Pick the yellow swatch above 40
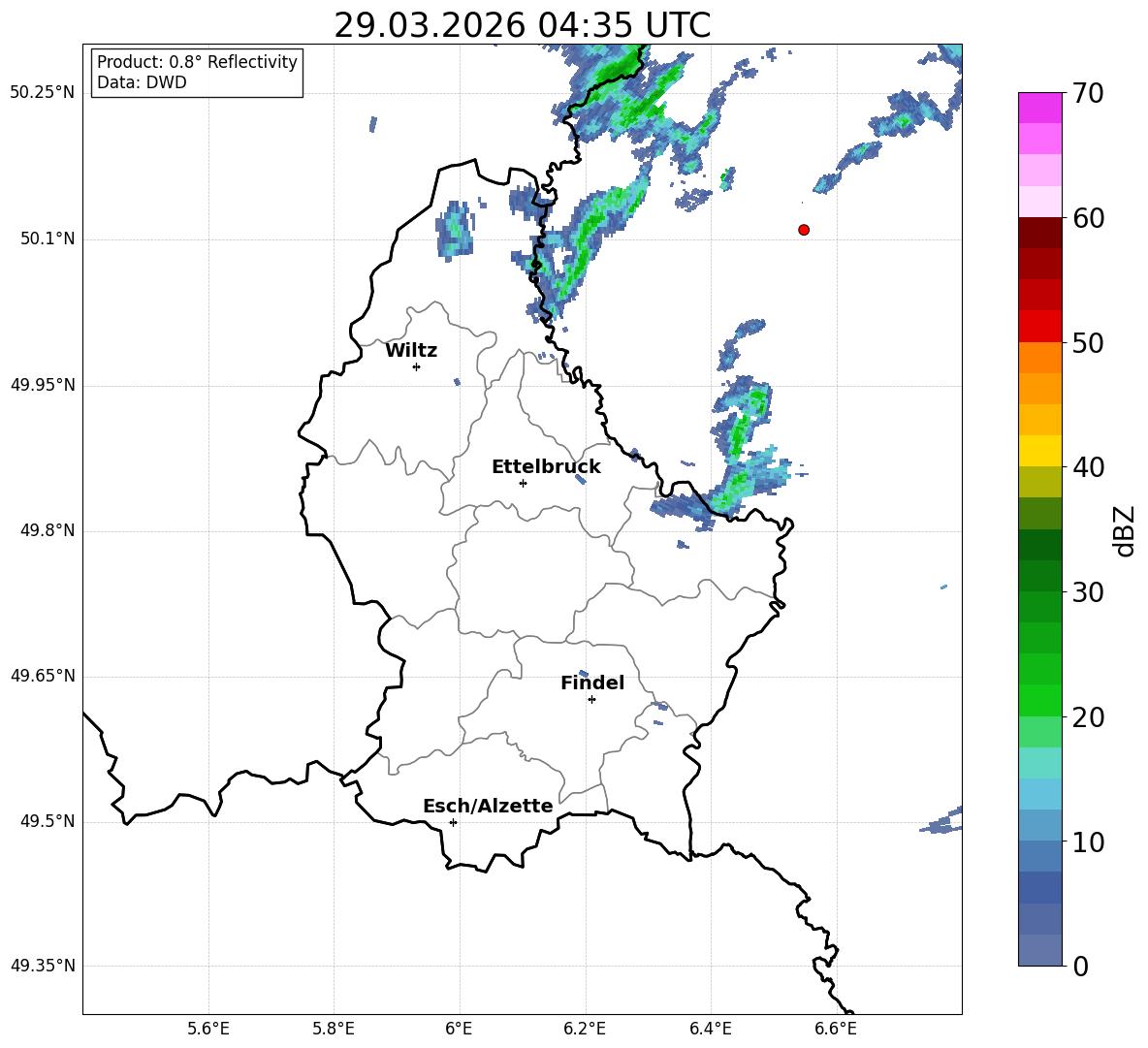This screenshot has height=1048, width=1148. pos(1040,451)
